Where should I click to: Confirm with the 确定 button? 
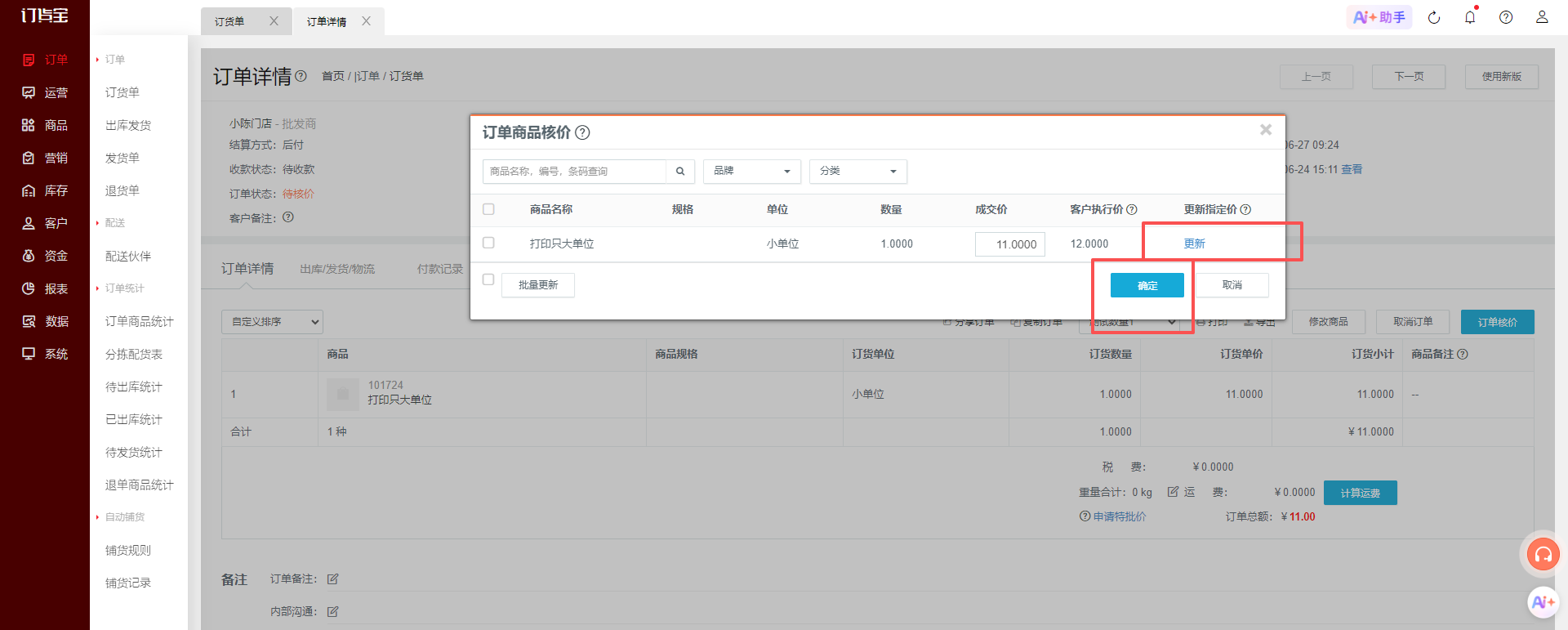click(1147, 285)
